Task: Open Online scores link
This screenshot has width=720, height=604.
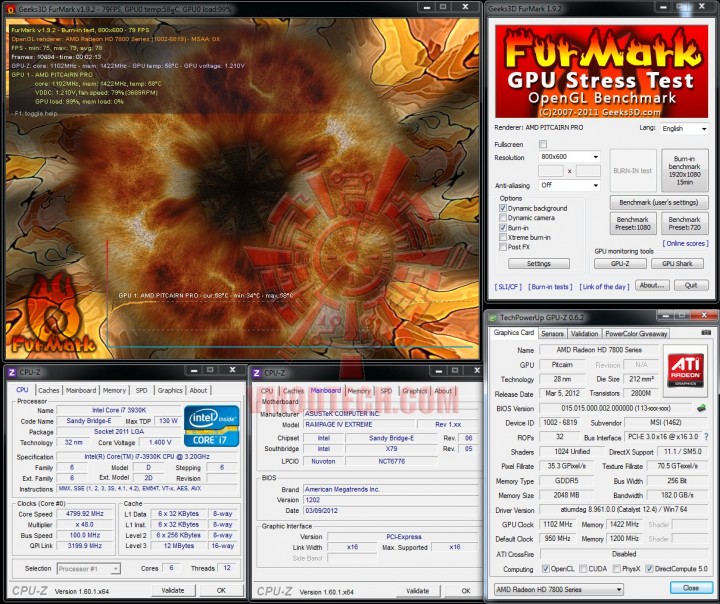Action: [x=685, y=243]
